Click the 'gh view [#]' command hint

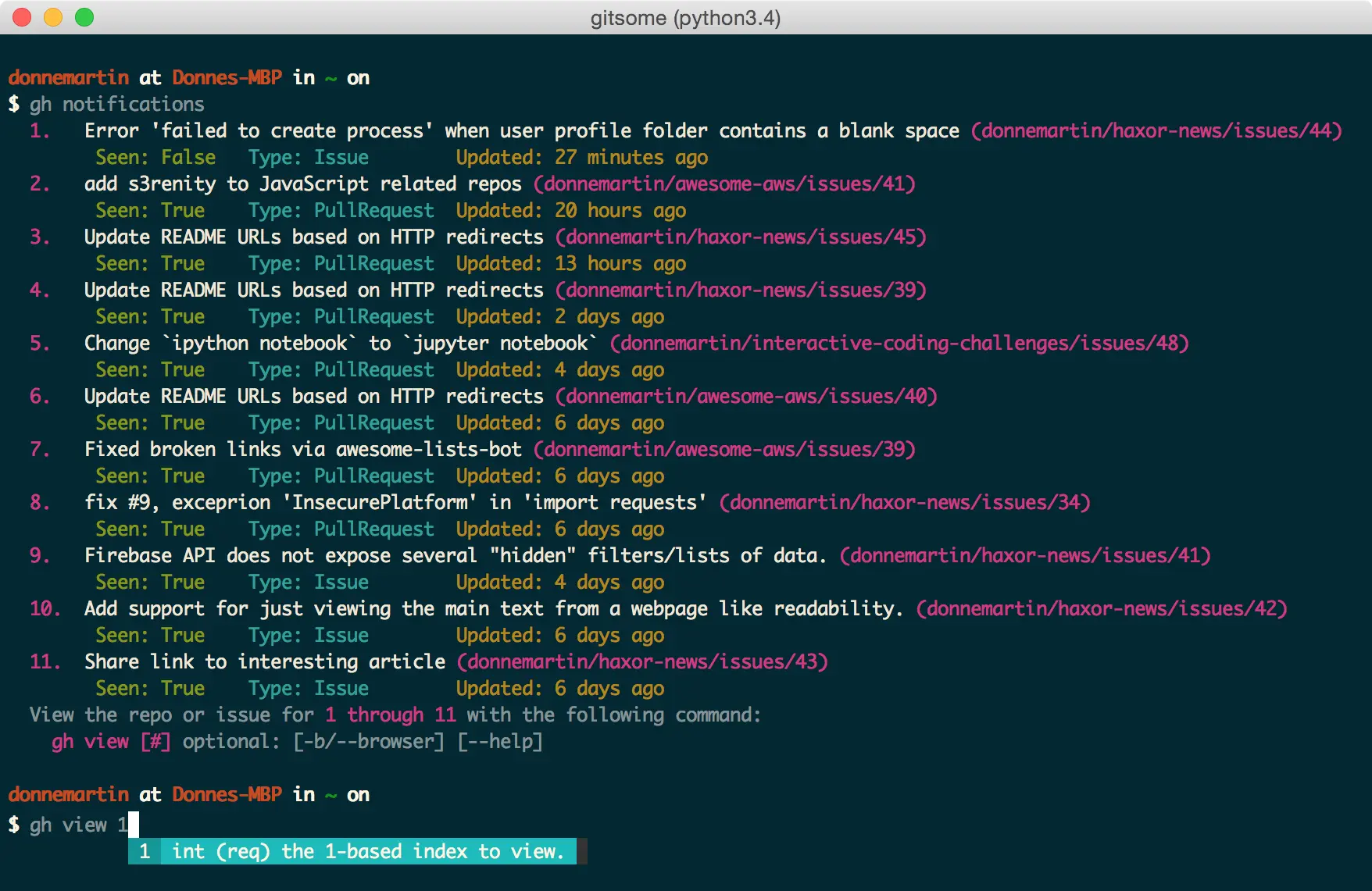(x=111, y=741)
